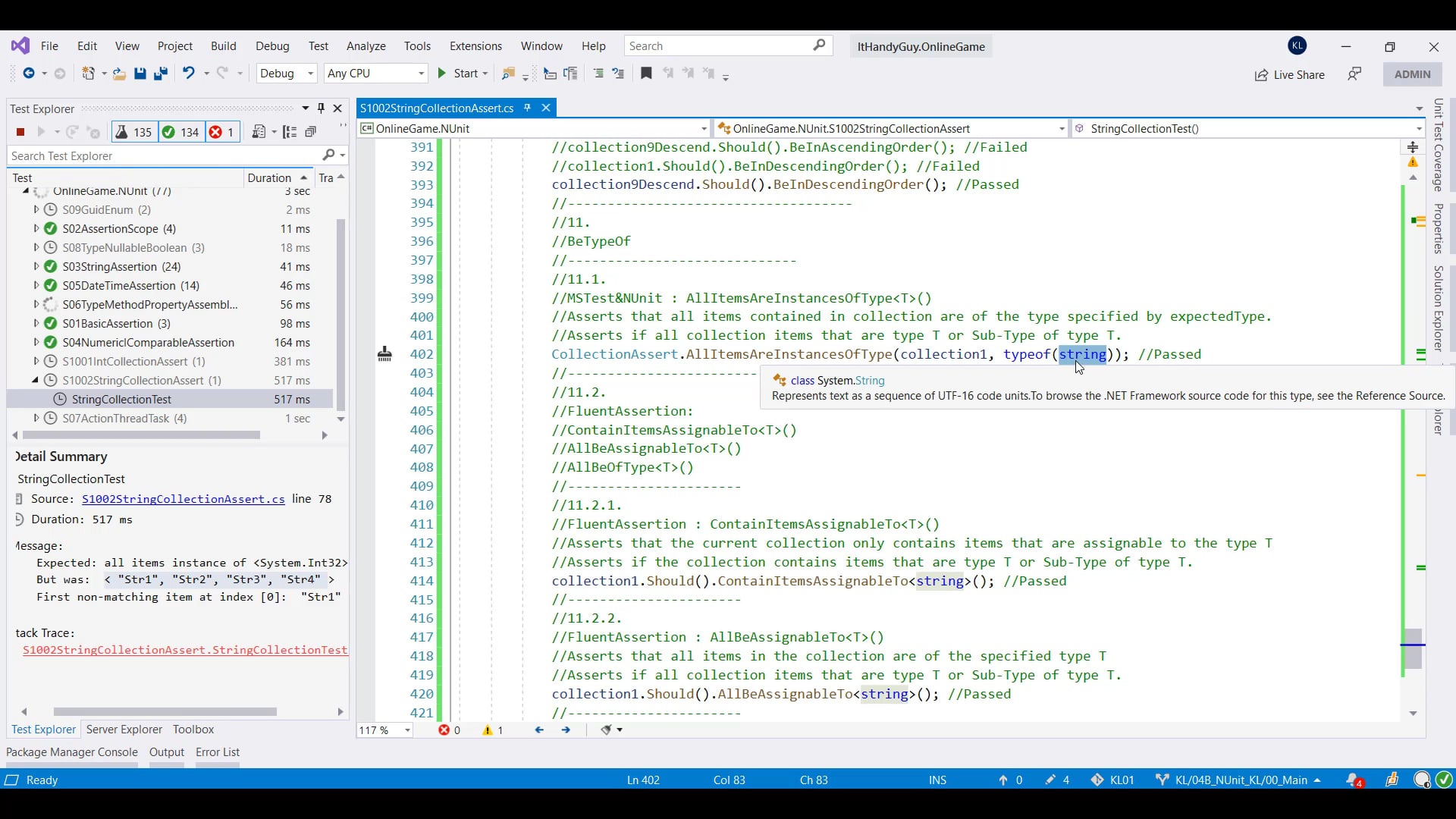Open the Any CPU platform dropdown
1456x819 pixels.
tap(375, 73)
